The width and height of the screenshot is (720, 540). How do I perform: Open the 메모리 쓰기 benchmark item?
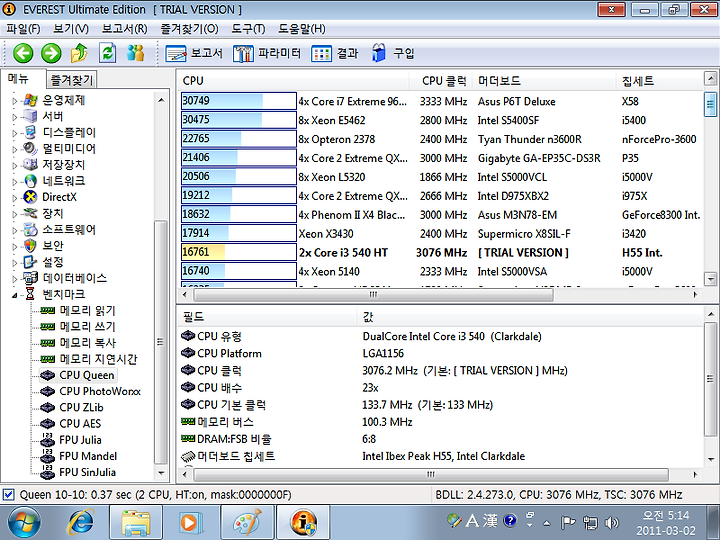[x=78, y=326]
